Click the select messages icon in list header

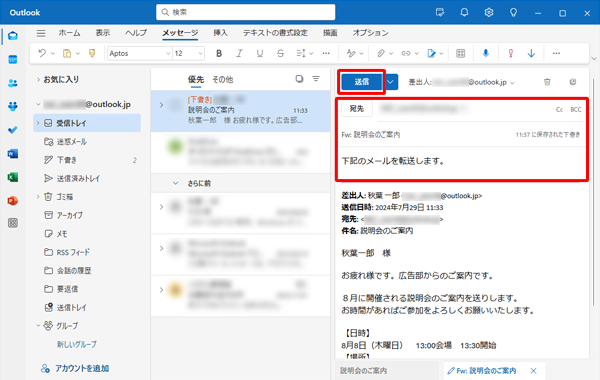tap(299, 79)
